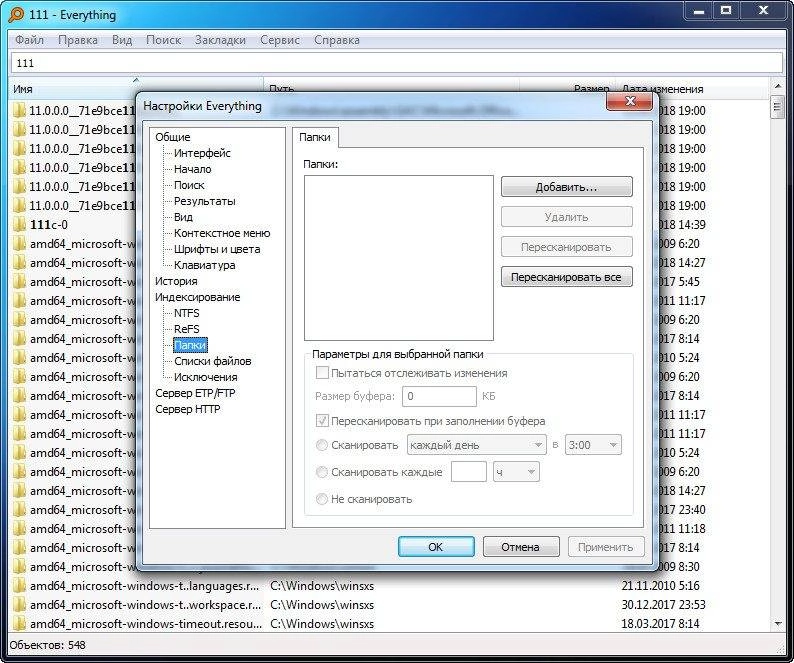Click the results vertical scrollbar thumb
794x663 pixels.
pos(777,107)
